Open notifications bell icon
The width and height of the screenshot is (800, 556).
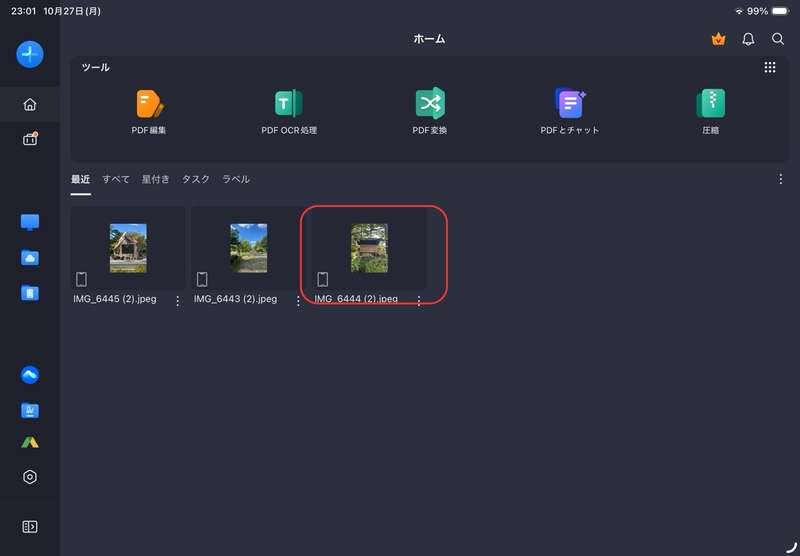pyautogui.click(x=748, y=39)
